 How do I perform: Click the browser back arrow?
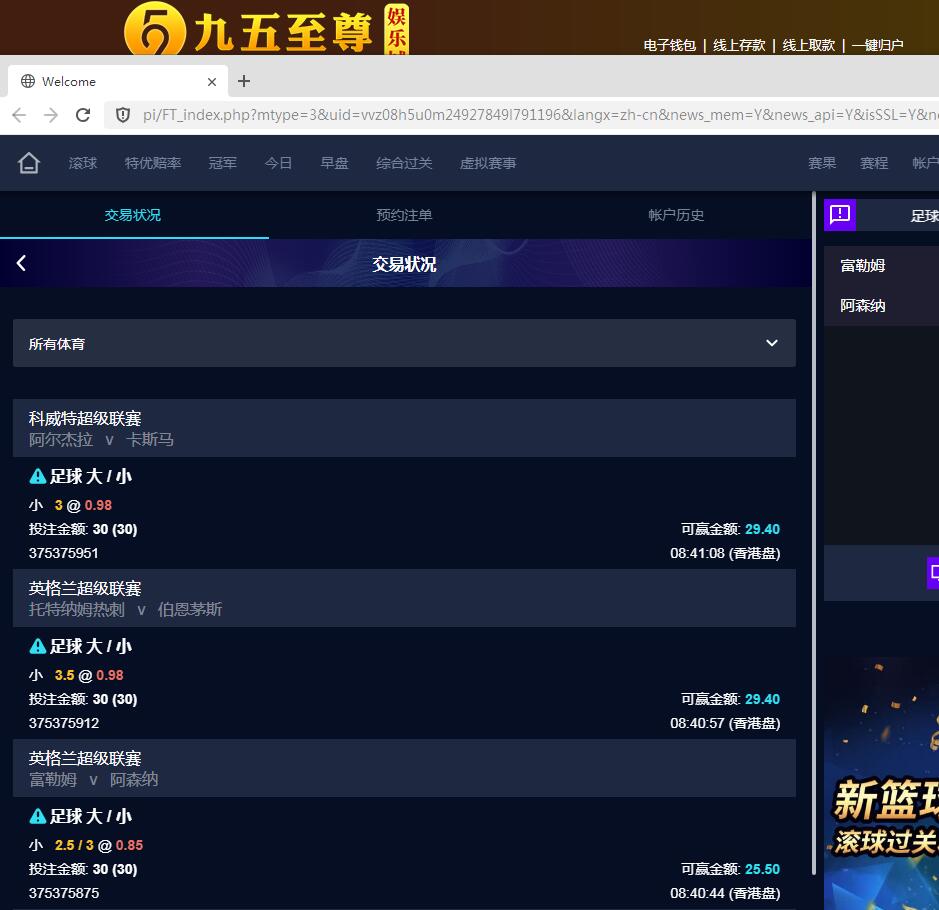coord(19,115)
